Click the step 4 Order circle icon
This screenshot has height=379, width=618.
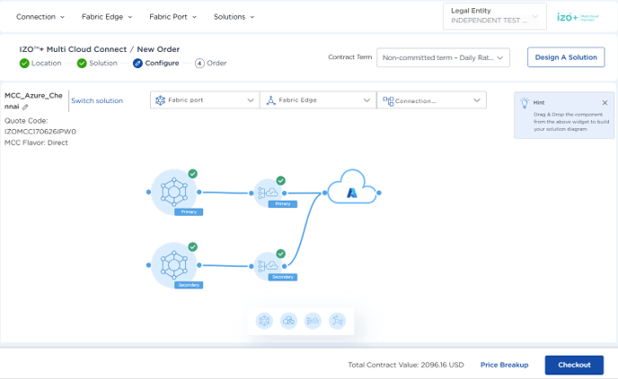coord(199,63)
